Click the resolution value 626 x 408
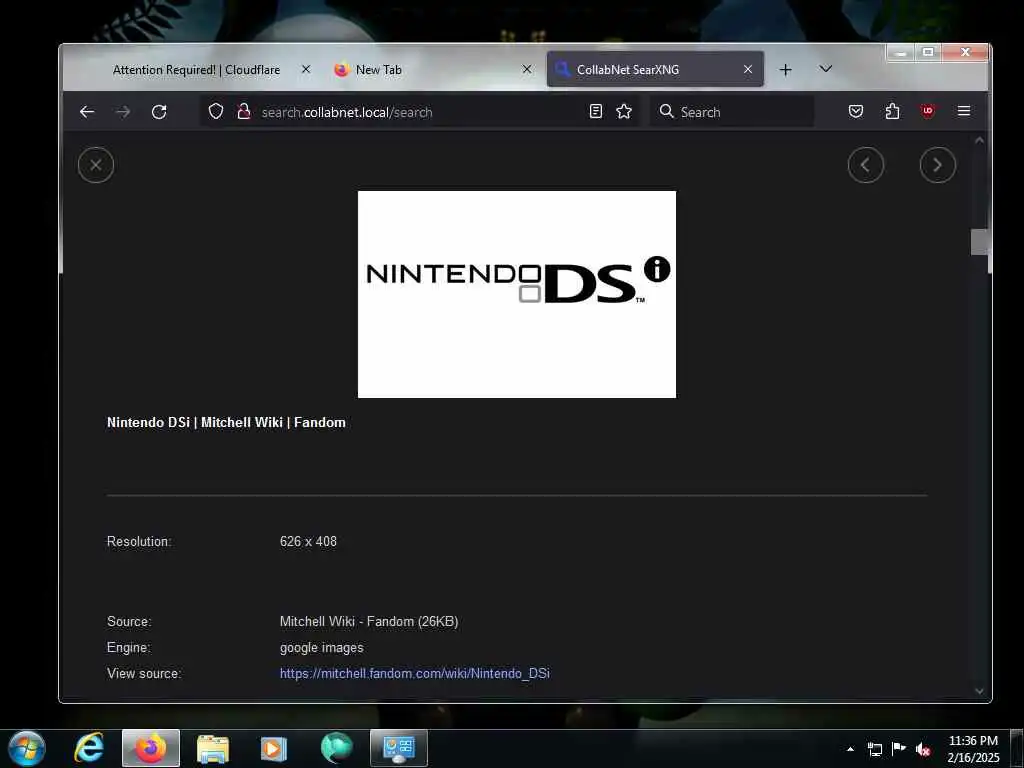 [x=308, y=541]
